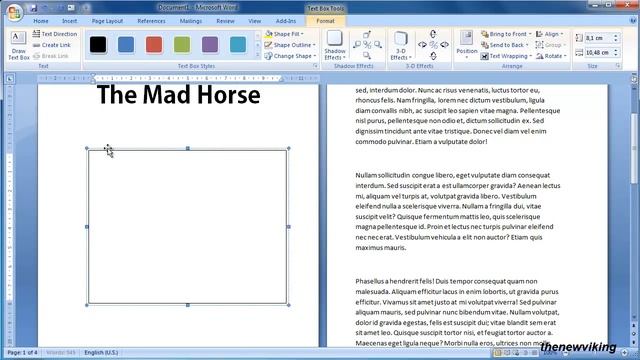This screenshot has width=640, height=360.
Task: Select the Draw Text Box tool
Action: point(18,45)
